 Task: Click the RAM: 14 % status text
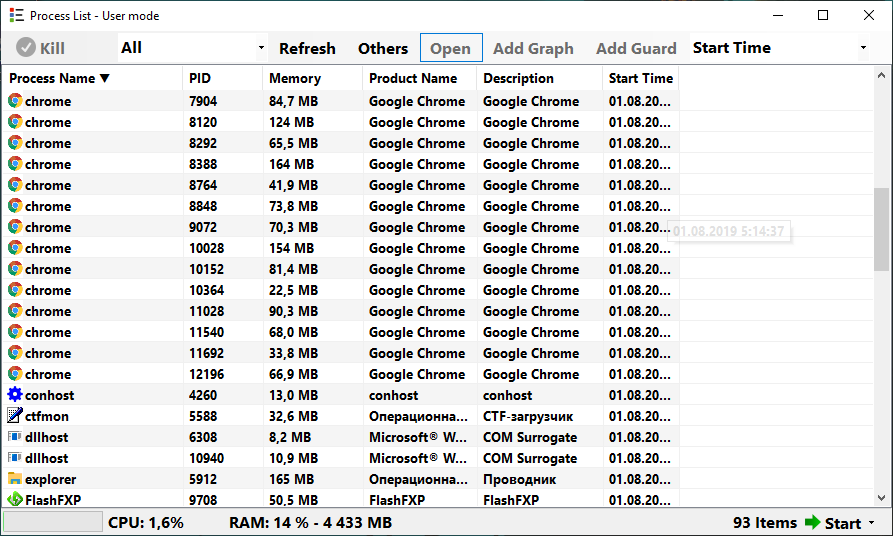(x=310, y=522)
